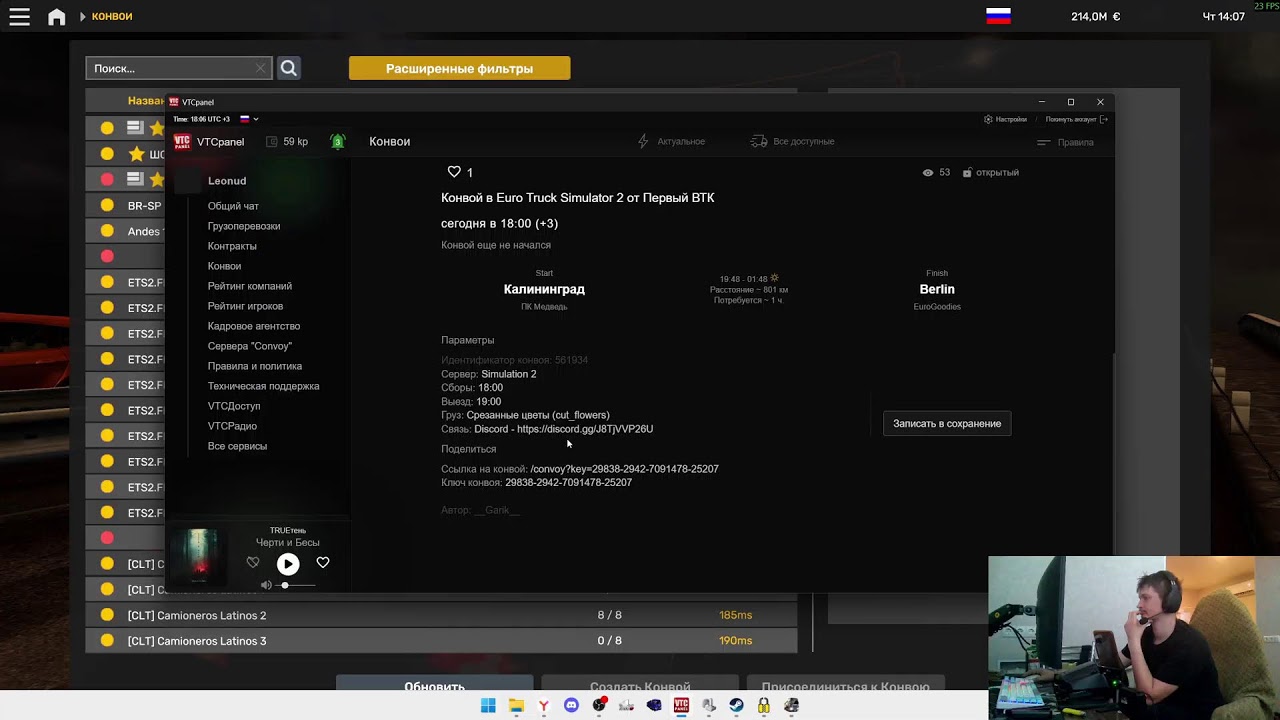
Task: Open Общий чат in sidebar
Action: (x=233, y=206)
